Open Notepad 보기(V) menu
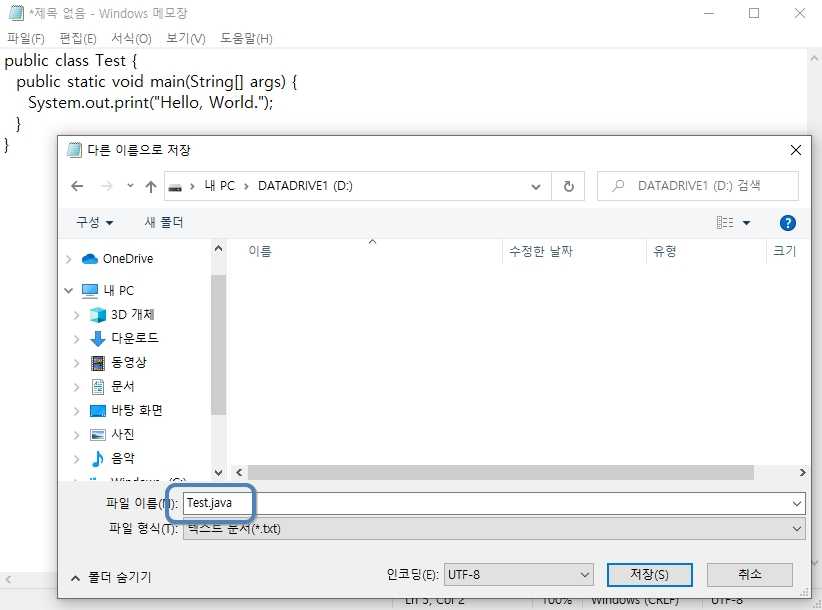Viewport: 822px width, 610px height. [186, 38]
